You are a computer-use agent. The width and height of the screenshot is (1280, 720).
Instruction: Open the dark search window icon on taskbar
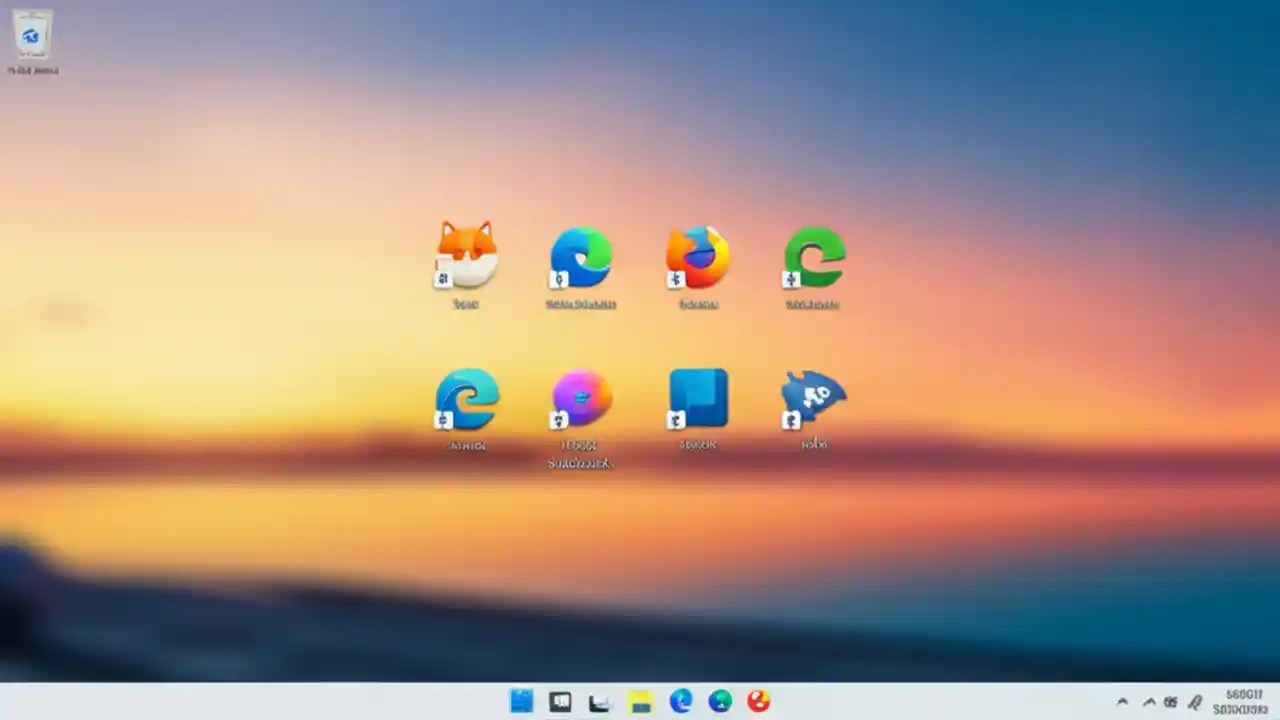click(x=560, y=701)
